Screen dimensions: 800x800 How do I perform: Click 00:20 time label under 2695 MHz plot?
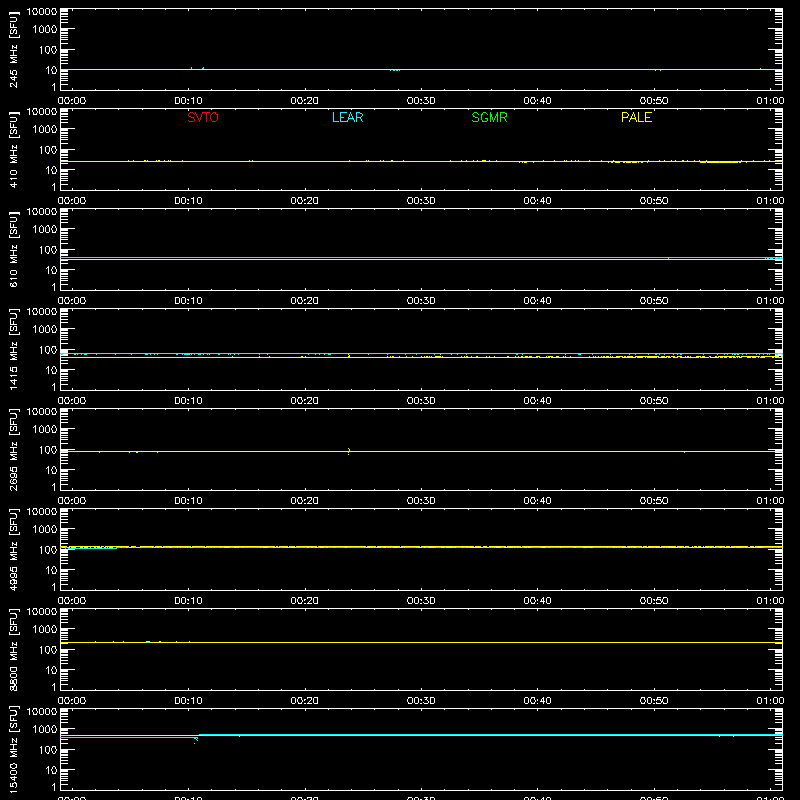click(305, 501)
